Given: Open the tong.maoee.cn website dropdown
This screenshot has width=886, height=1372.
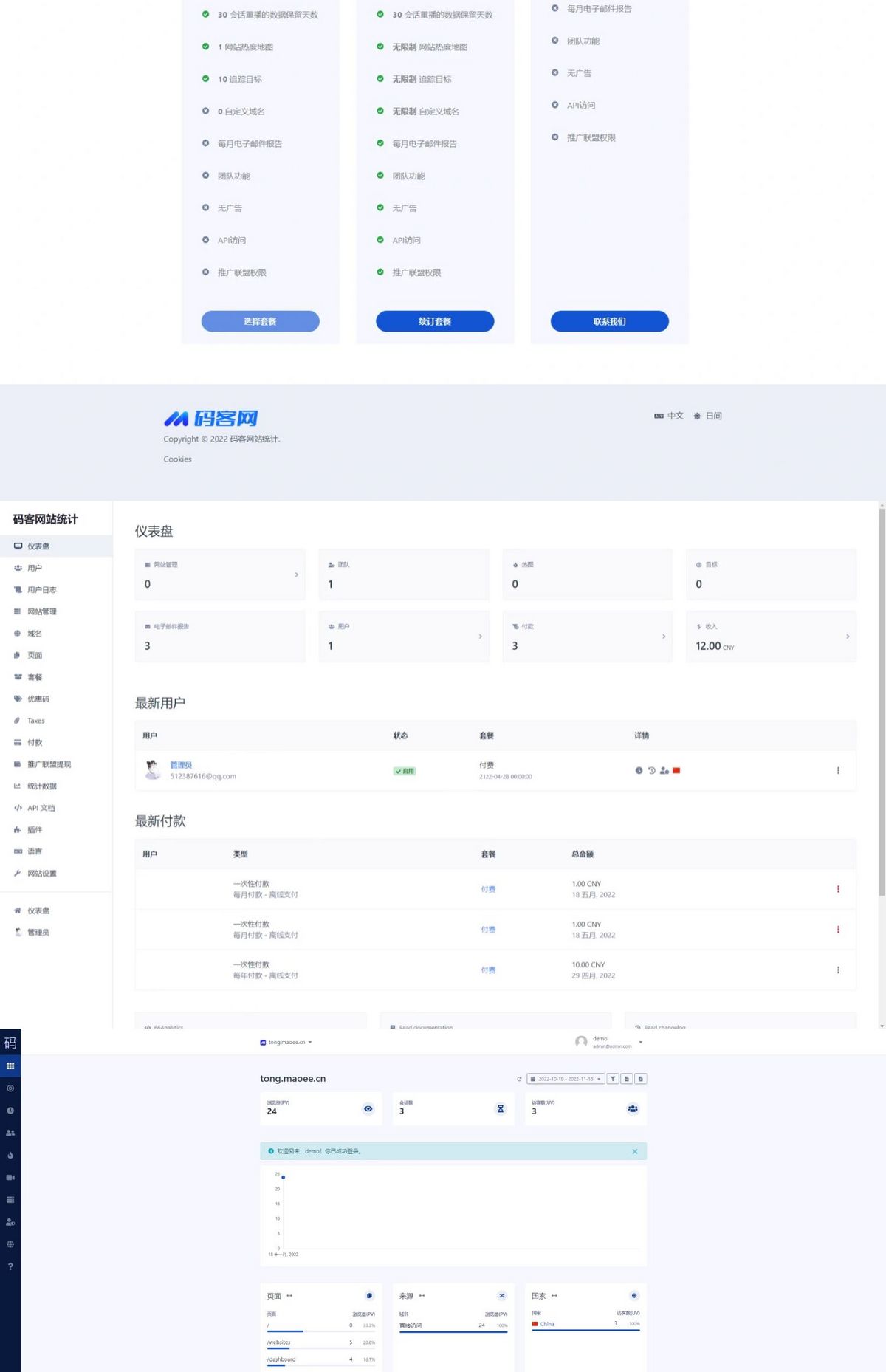Looking at the screenshot, I should click(x=286, y=1043).
